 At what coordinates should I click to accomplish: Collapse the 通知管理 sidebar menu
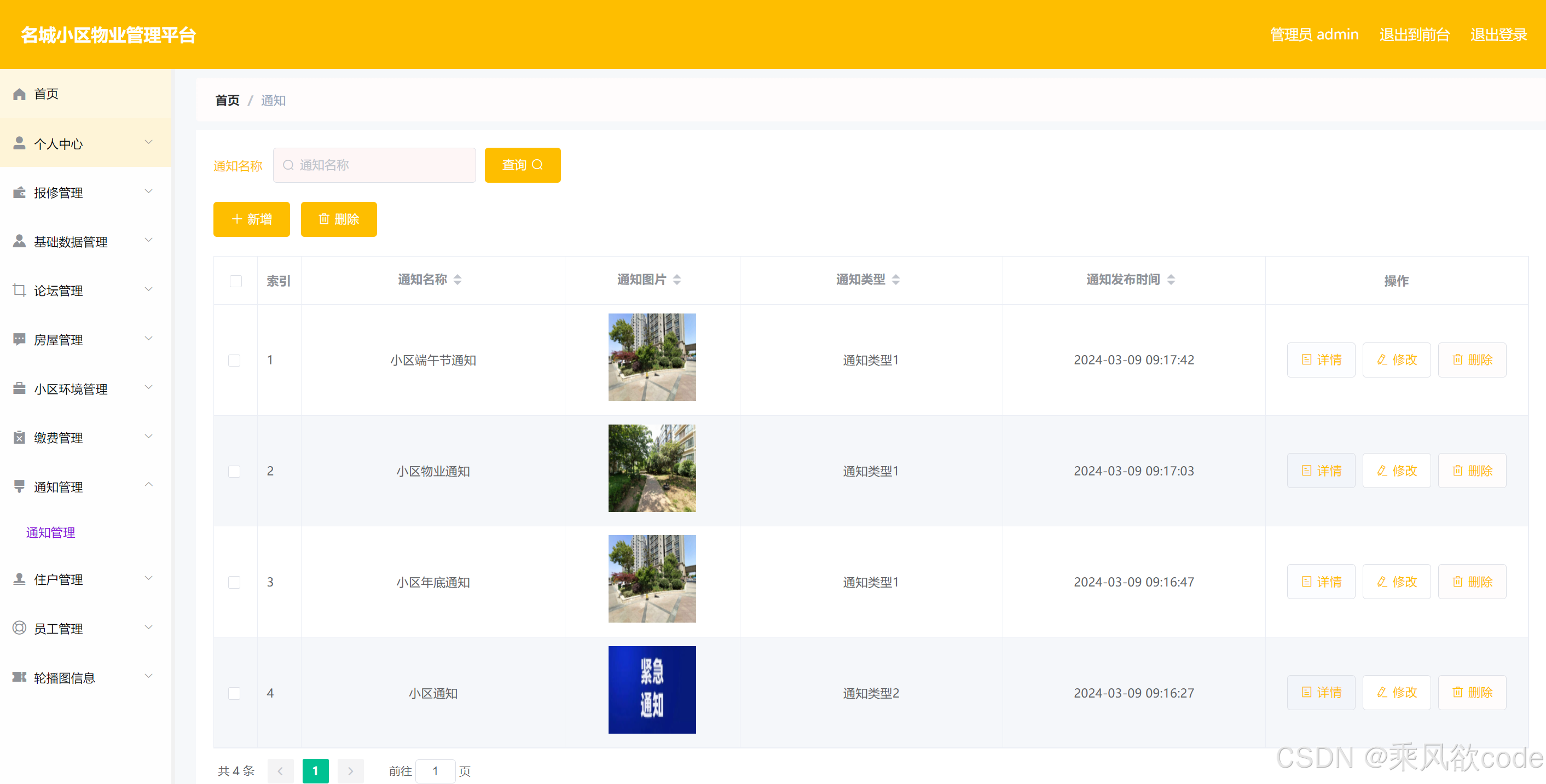click(148, 485)
